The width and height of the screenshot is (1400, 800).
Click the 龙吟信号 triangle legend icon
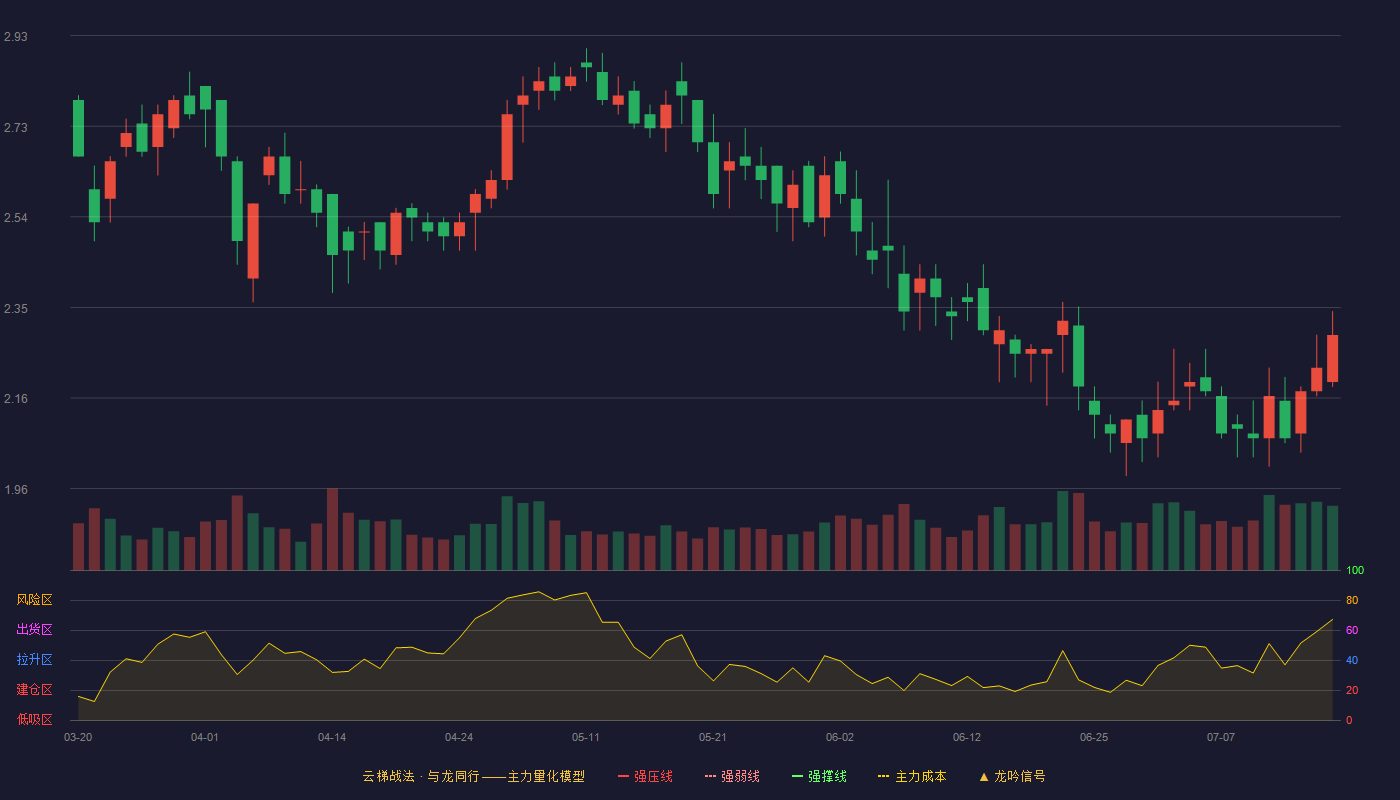click(x=984, y=776)
